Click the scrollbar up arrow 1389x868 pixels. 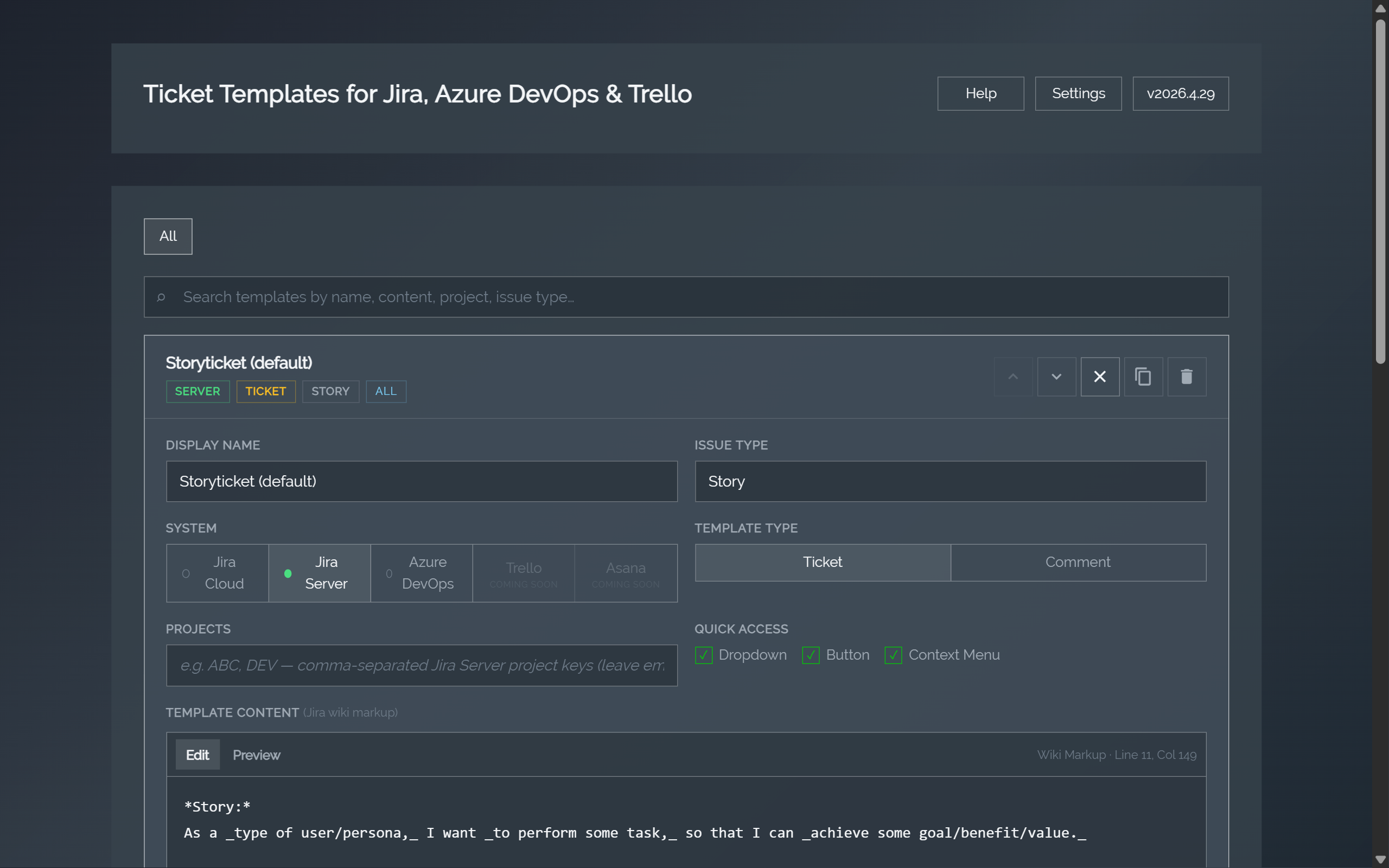point(1380,8)
